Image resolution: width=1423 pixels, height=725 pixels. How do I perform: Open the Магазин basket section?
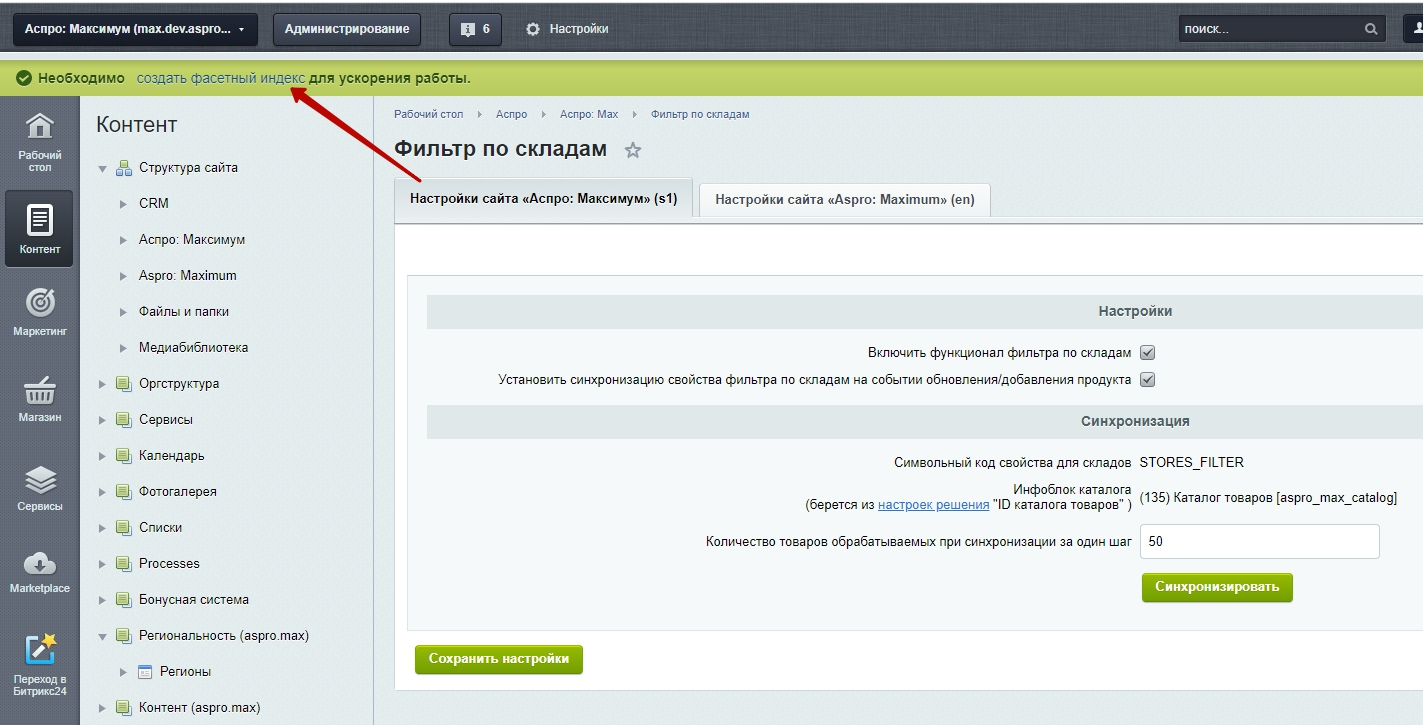[x=39, y=398]
